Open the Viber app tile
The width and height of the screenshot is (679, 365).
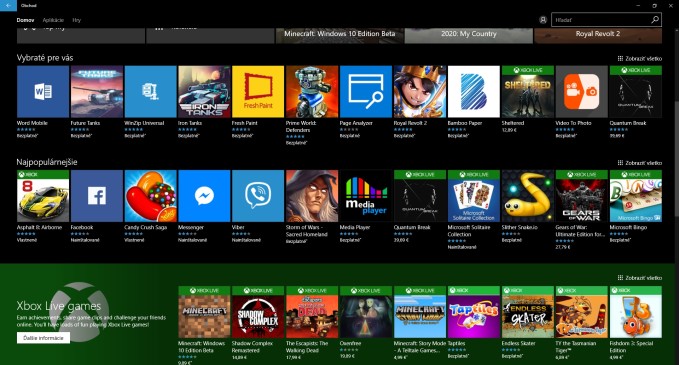[x=258, y=196]
